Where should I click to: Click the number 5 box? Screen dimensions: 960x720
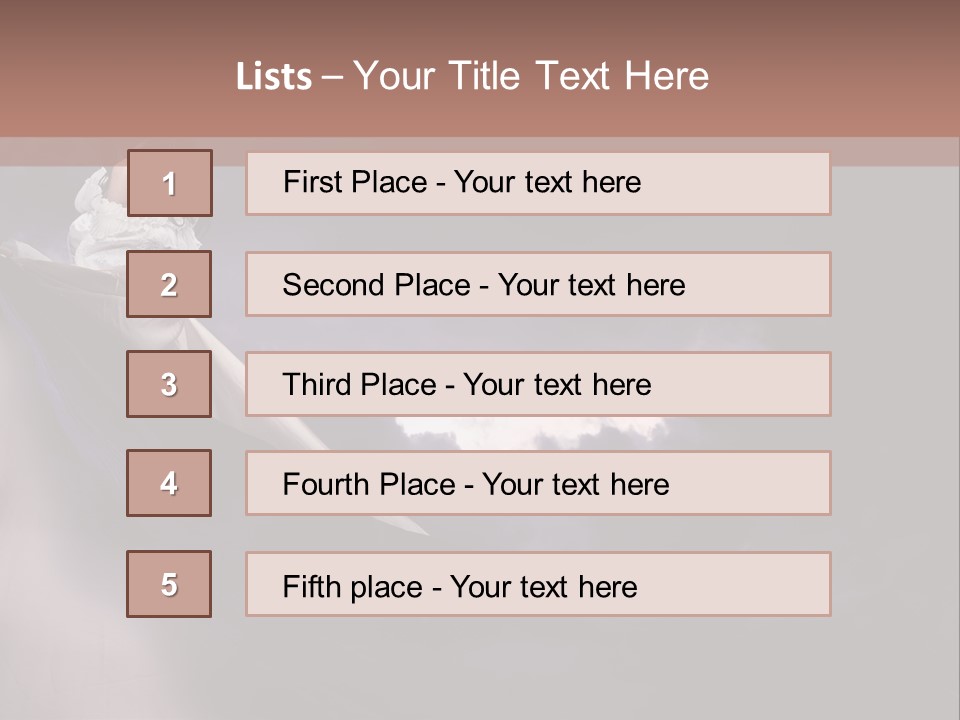click(169, 584)
